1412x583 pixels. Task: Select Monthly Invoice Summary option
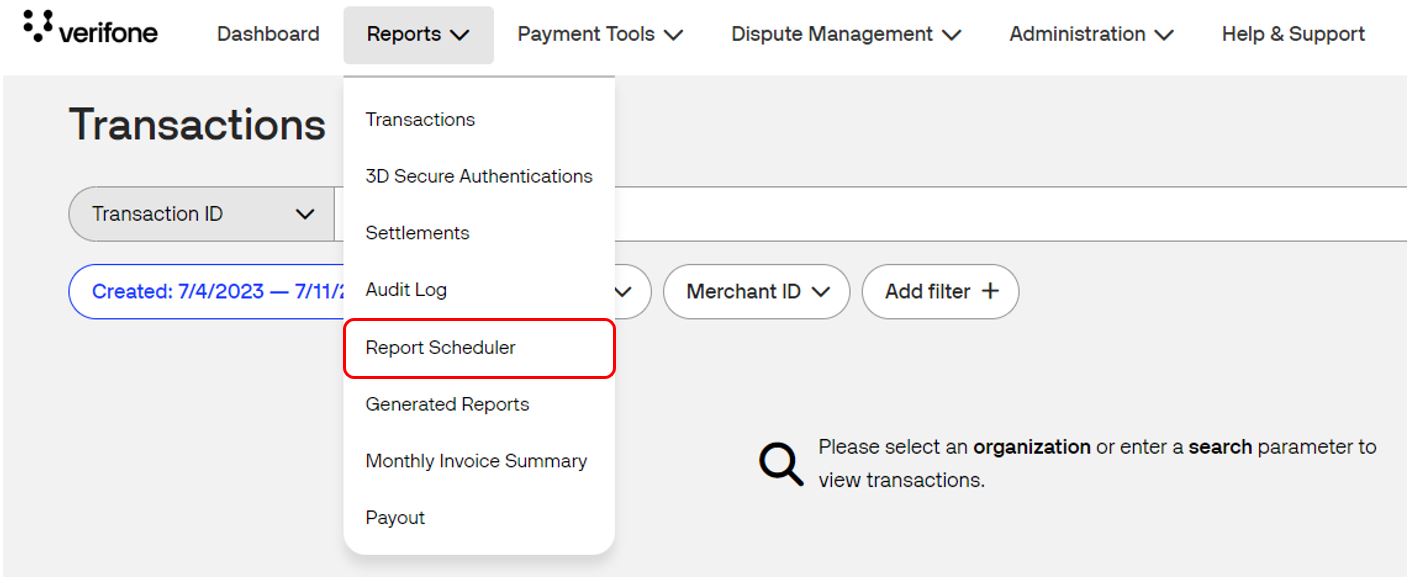point(477,461)
